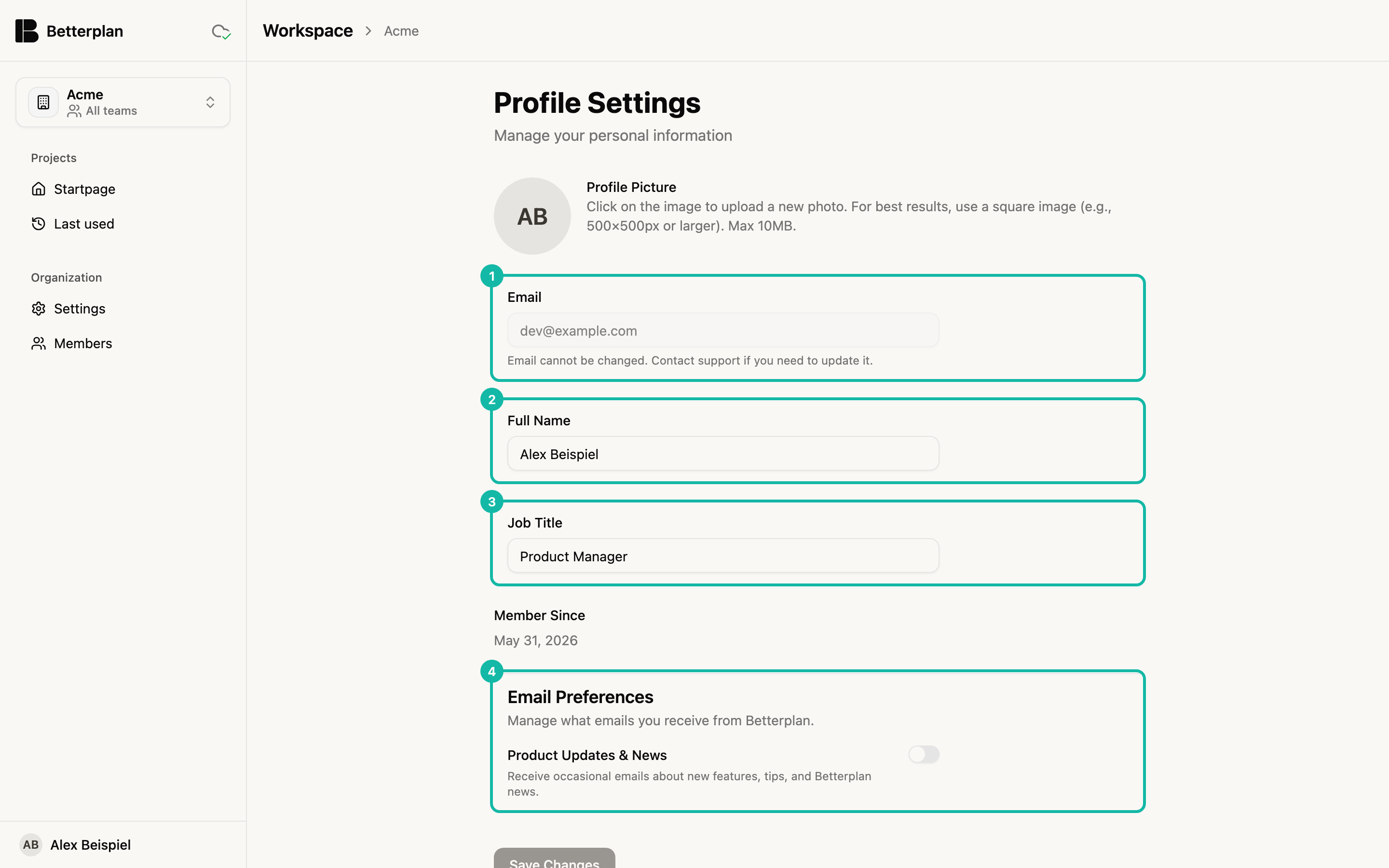Image resolution: width=1389 pixels, height=868 pixels.
Task: Click the 'Projects' section label
Action: [54, 158]
